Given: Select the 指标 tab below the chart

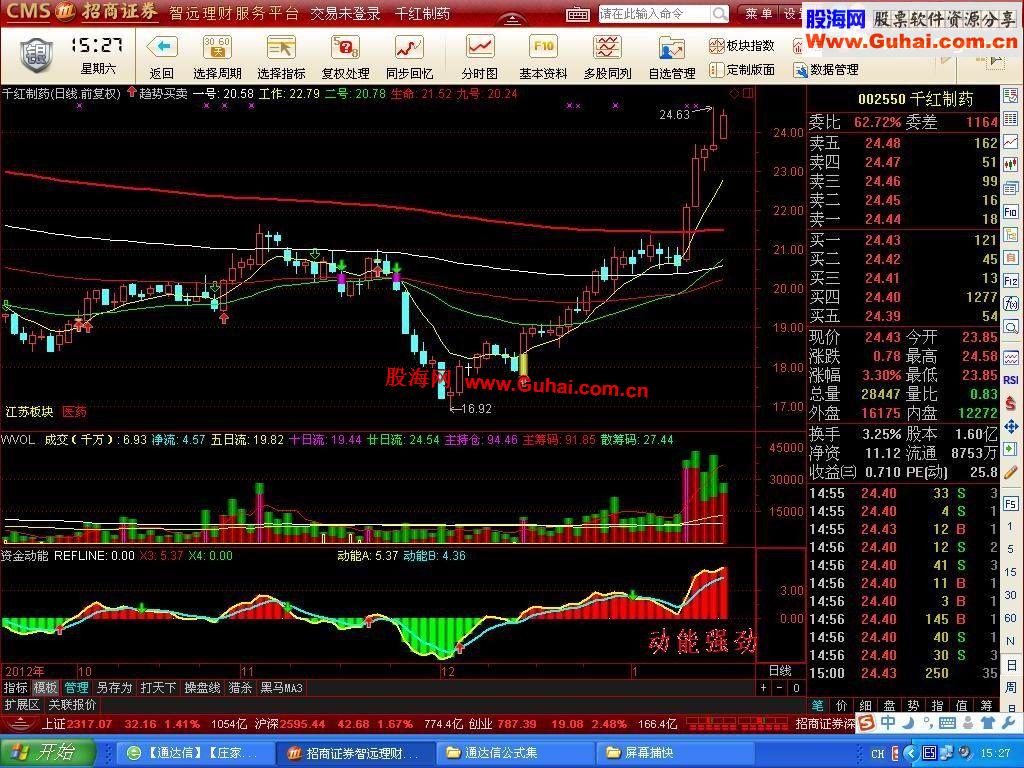Looking at the screenshot, I should tap(16, 688).
